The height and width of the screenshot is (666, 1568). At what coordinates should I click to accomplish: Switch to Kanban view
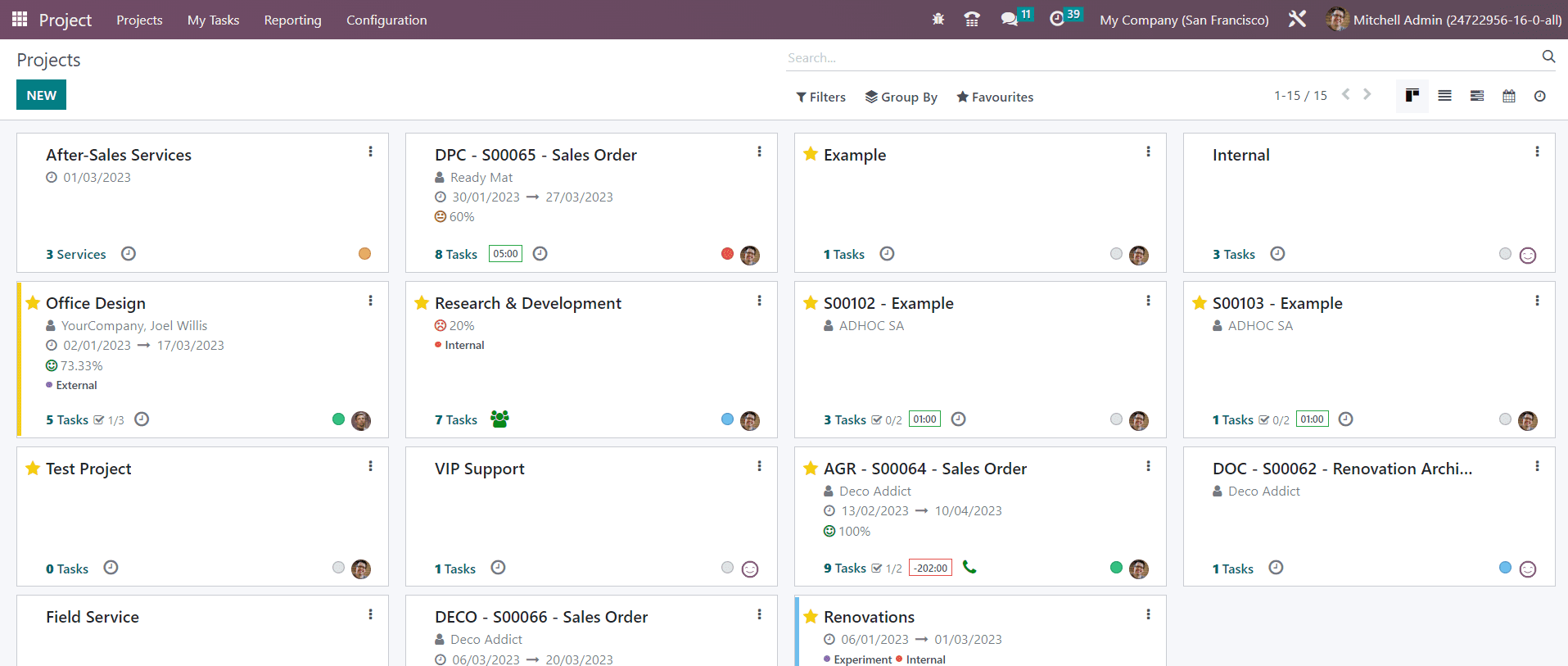pyautogui.click(x=1412, y=96)
